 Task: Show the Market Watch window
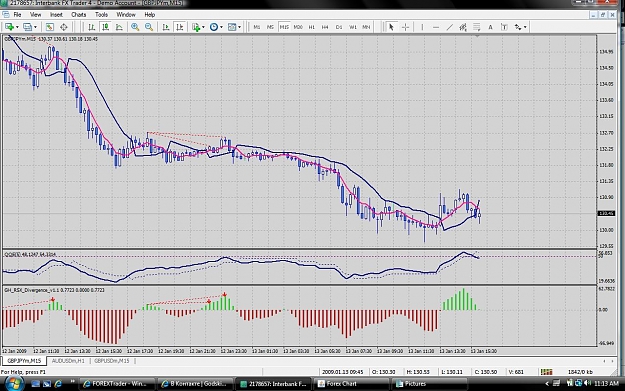coord(49,27)
